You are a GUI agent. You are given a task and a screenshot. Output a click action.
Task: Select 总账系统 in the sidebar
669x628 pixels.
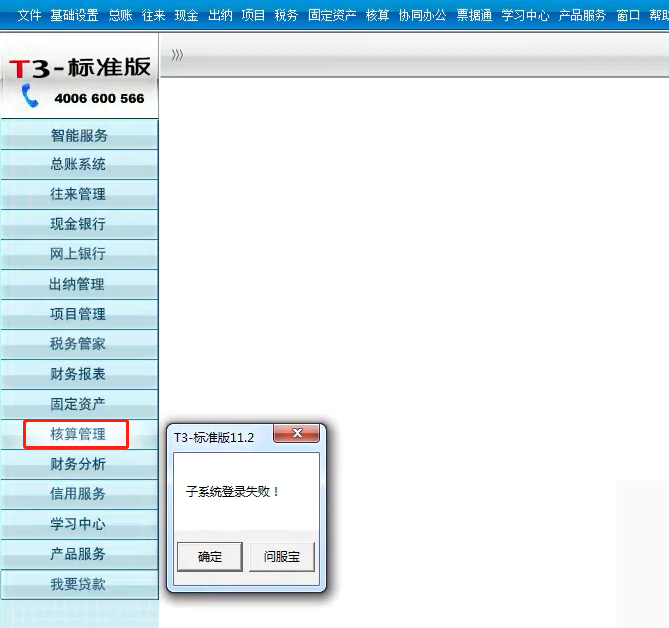(79, 164)
